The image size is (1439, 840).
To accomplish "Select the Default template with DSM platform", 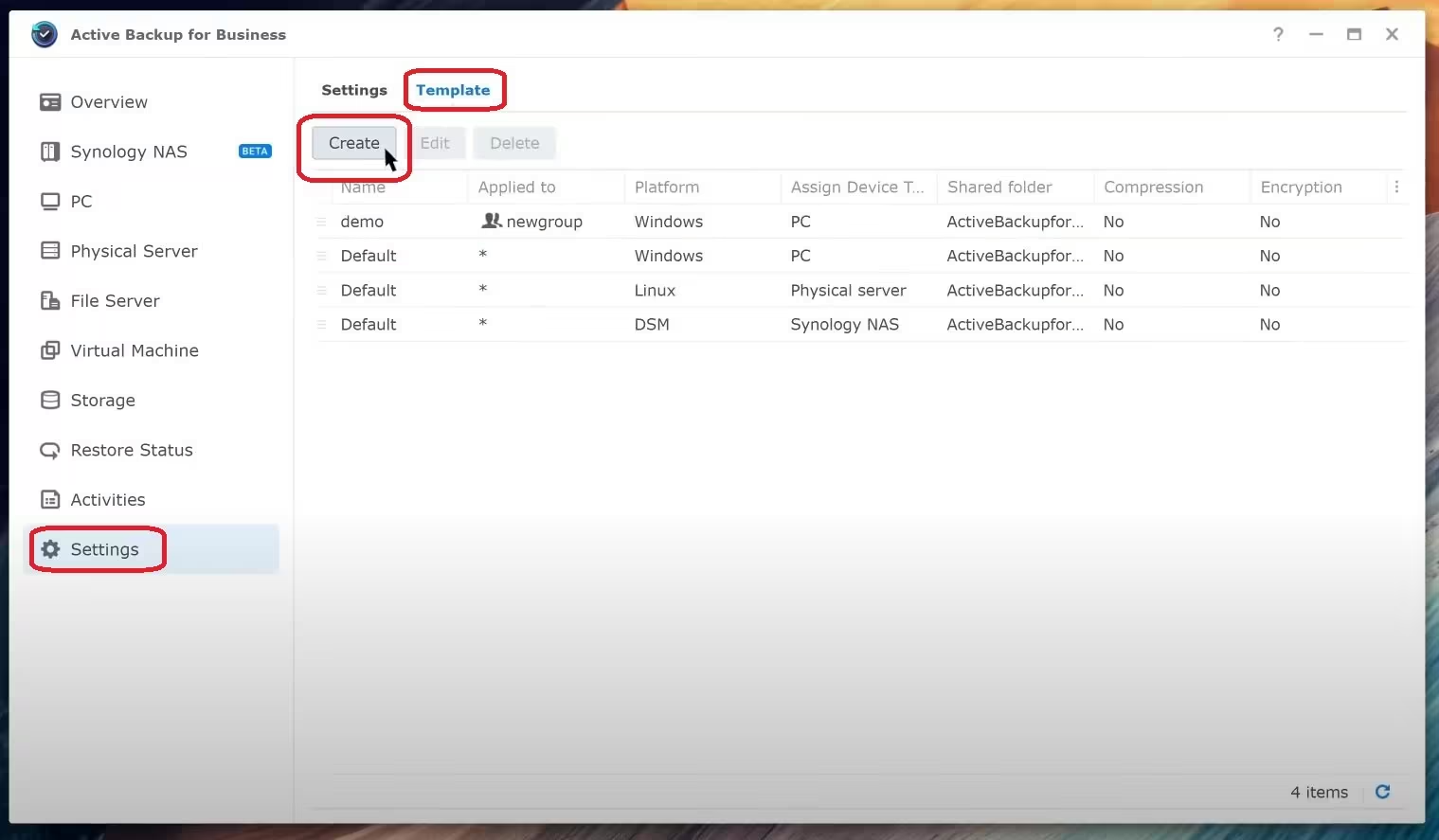I will [x=369, y=325].
